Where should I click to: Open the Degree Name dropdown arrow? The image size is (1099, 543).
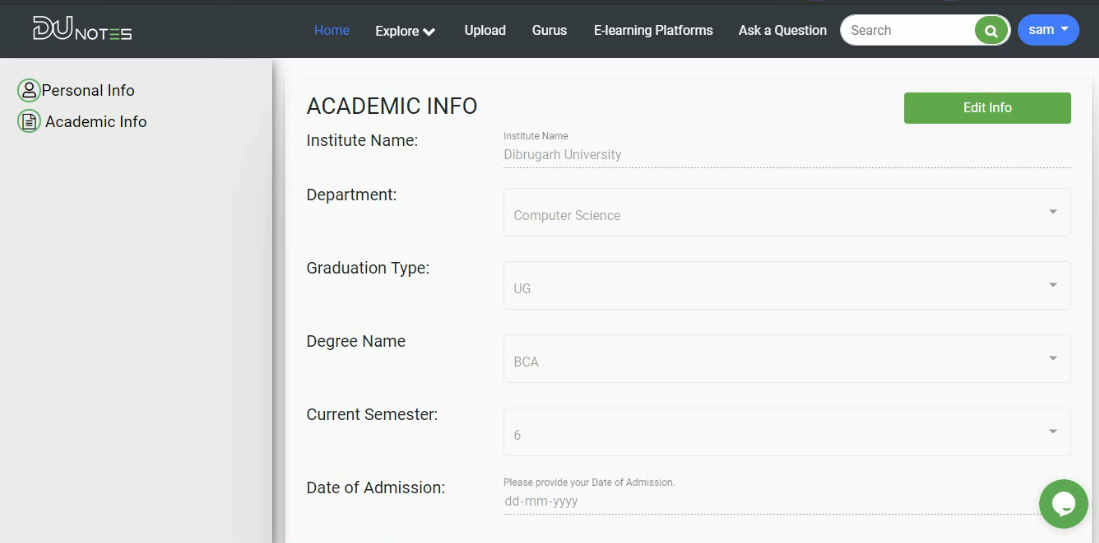1053,358
